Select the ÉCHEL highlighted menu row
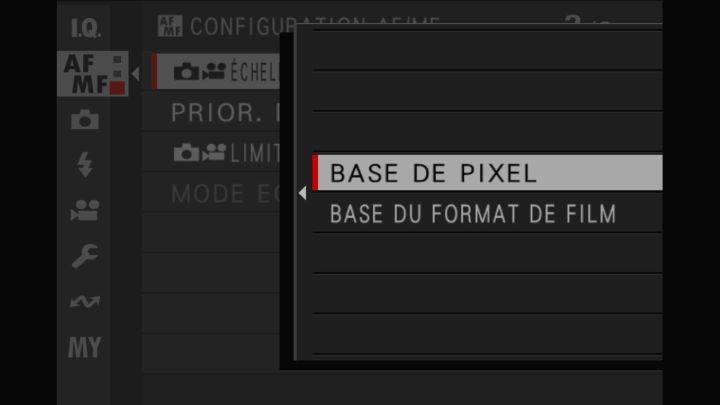 click(215, 72)
